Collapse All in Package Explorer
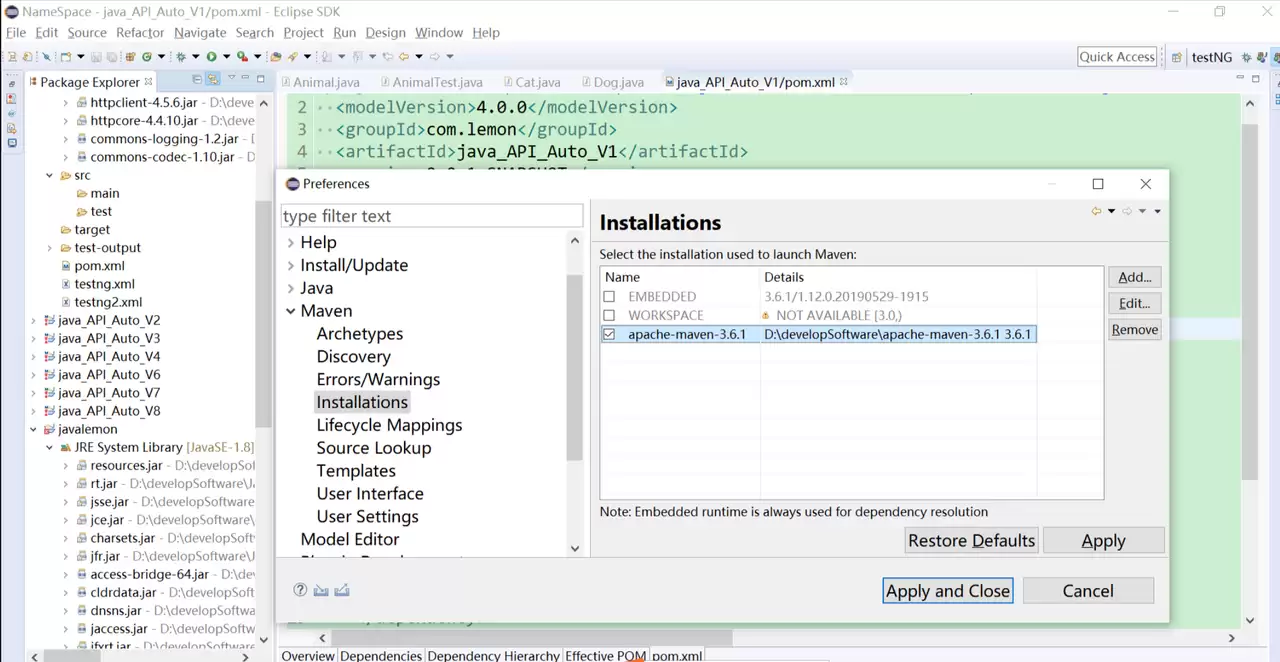 (197, 80)
